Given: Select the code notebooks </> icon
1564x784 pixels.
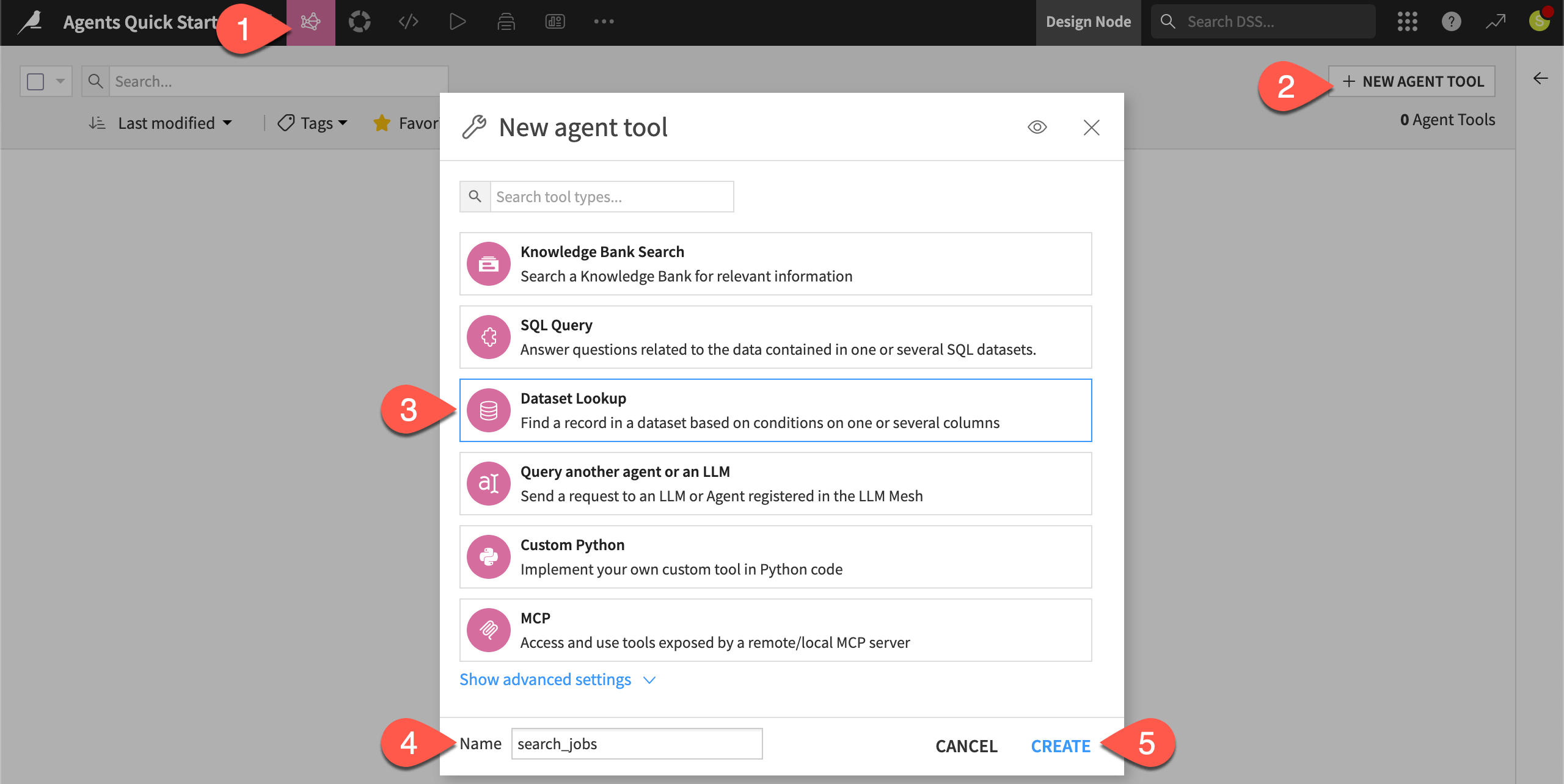Looking at the screenshot, I should pyautogui.click(x=408, y=21).
